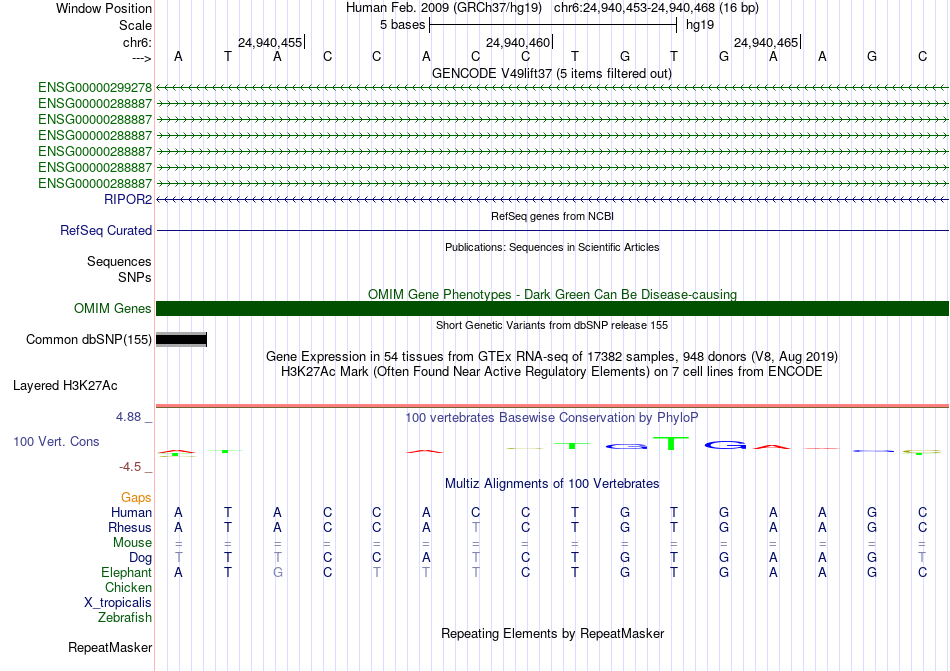Click the GTEx Gene Expression track title
950x671 pixels.
[552, 357]
